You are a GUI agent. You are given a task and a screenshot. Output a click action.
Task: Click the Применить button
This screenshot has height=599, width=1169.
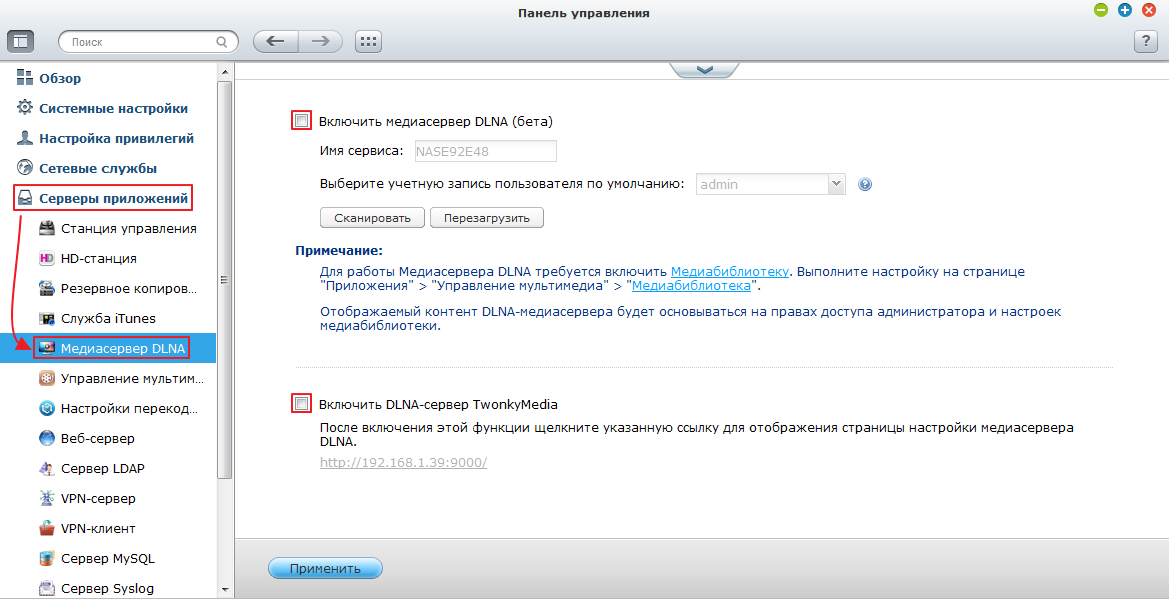click(325, 568)
